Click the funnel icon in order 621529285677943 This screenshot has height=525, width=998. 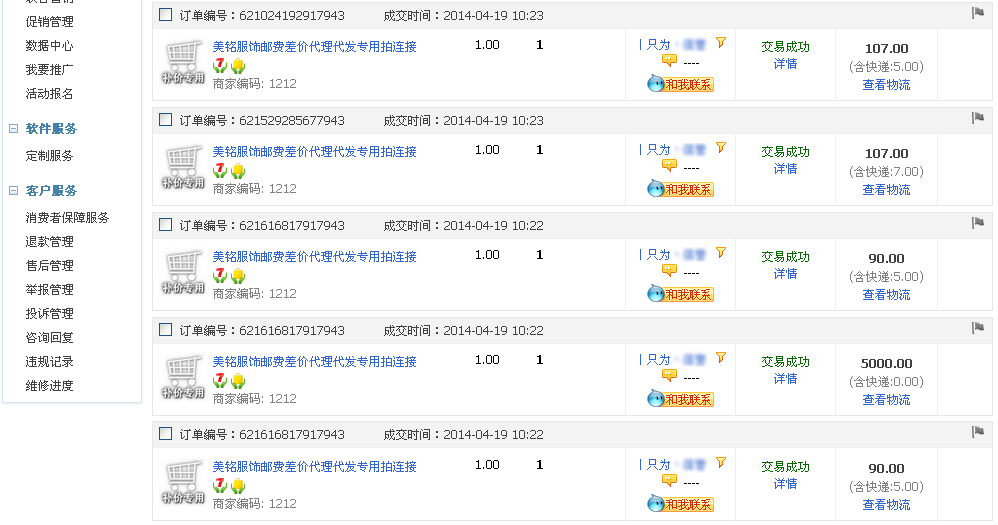tap(720, 148)
